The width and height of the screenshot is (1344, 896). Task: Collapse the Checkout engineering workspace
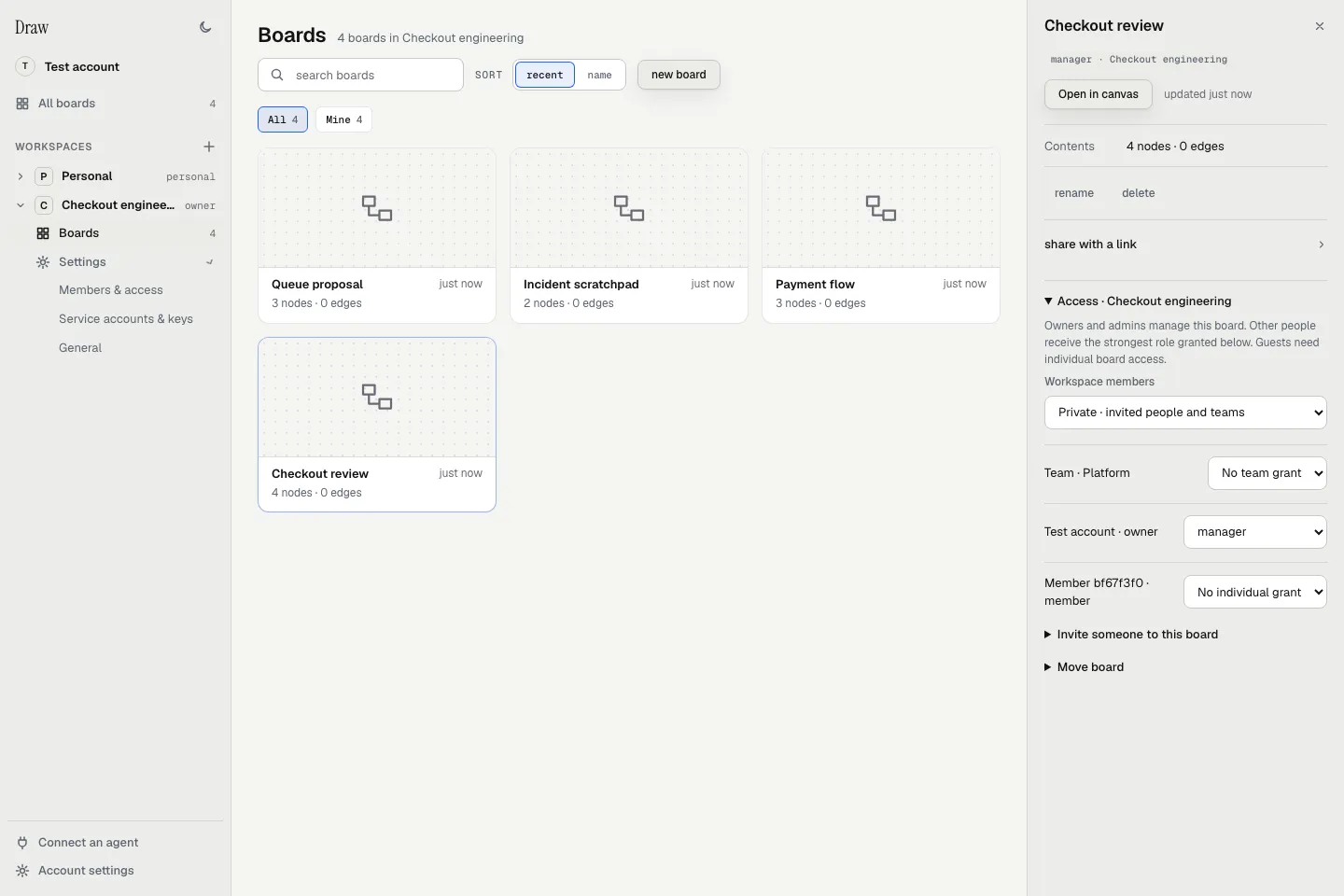point(21,205)
